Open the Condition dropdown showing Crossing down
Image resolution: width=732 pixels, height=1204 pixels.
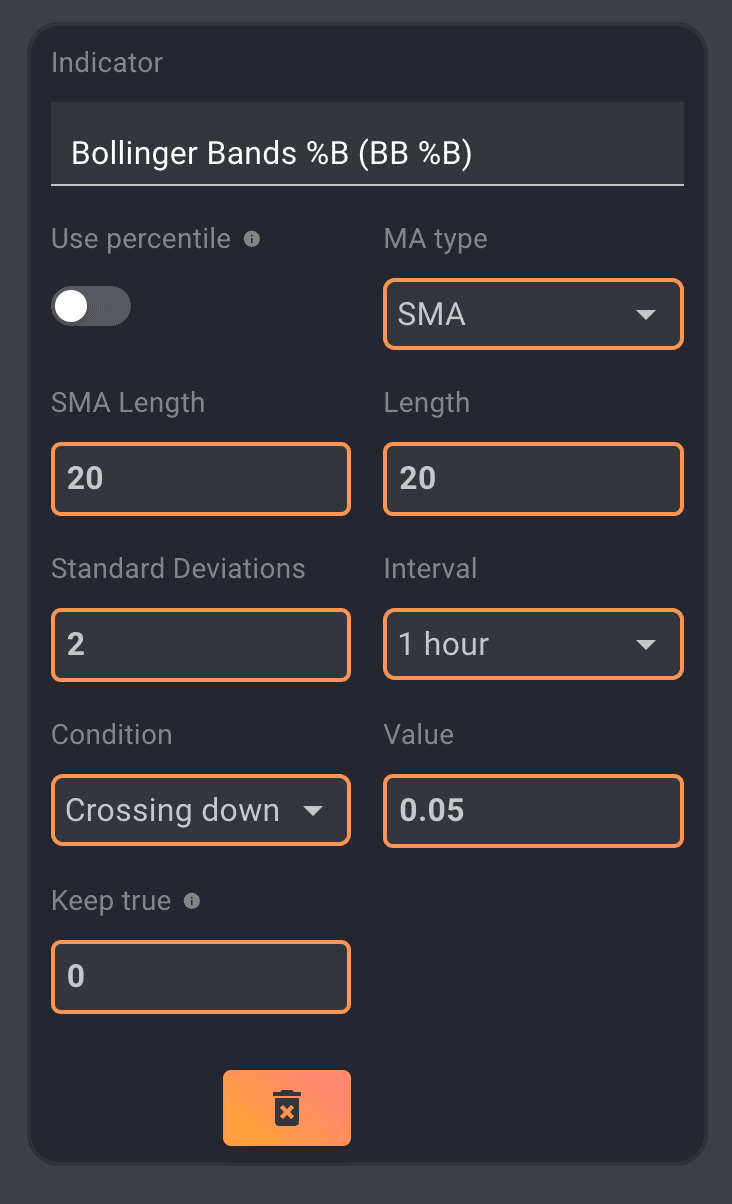click(200, 810)
